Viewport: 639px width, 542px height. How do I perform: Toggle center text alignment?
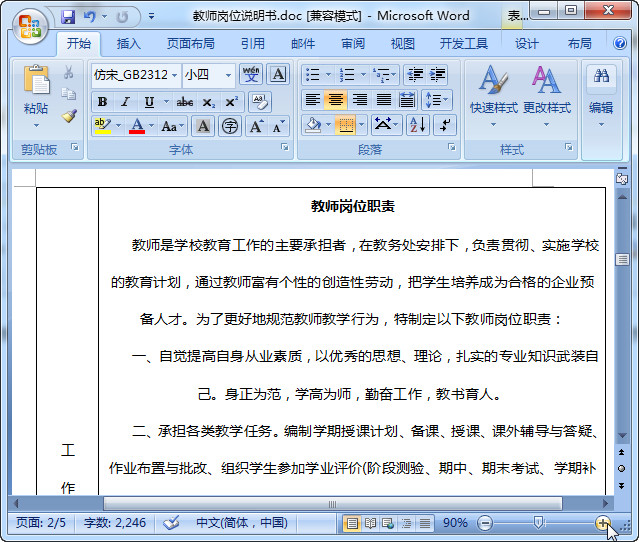click(x=336, y=100)
